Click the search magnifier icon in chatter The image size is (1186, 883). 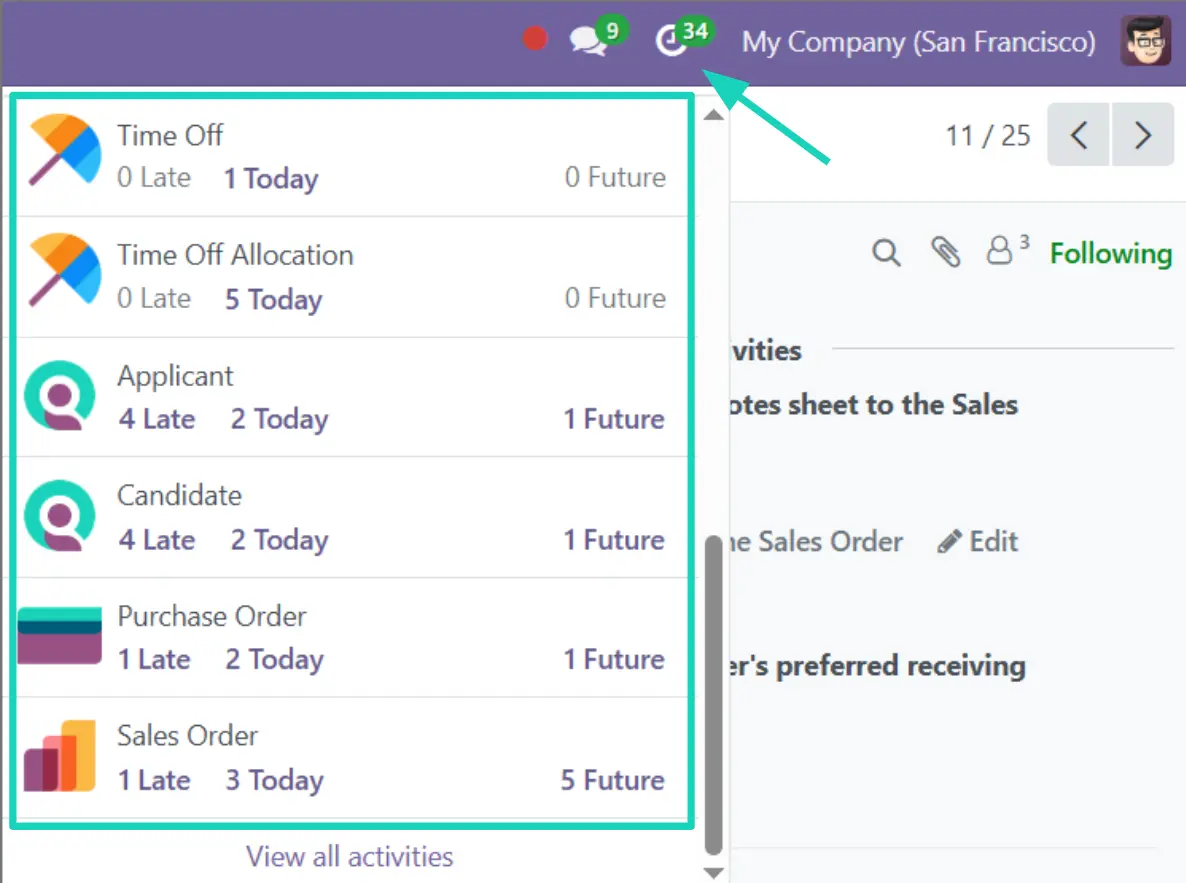click(x=886, y=253)
